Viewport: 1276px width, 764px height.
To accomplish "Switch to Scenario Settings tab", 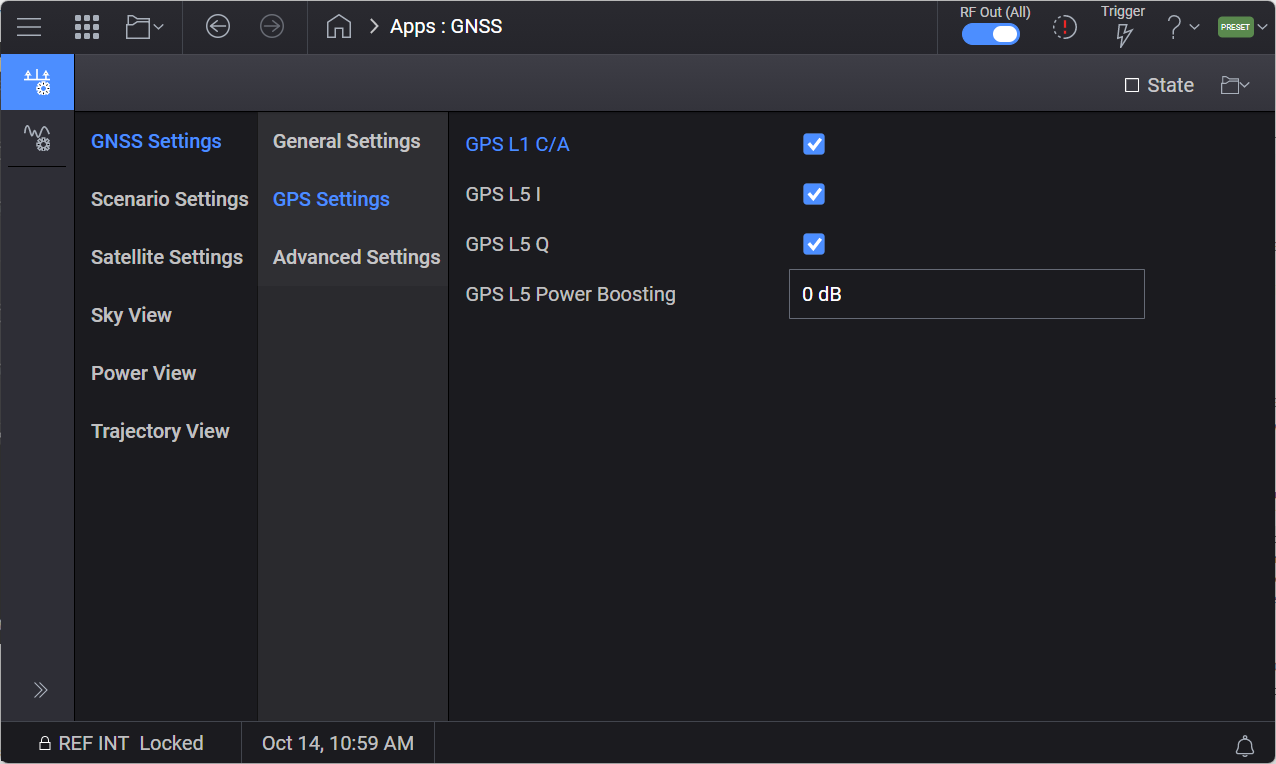I will [169, 199].
